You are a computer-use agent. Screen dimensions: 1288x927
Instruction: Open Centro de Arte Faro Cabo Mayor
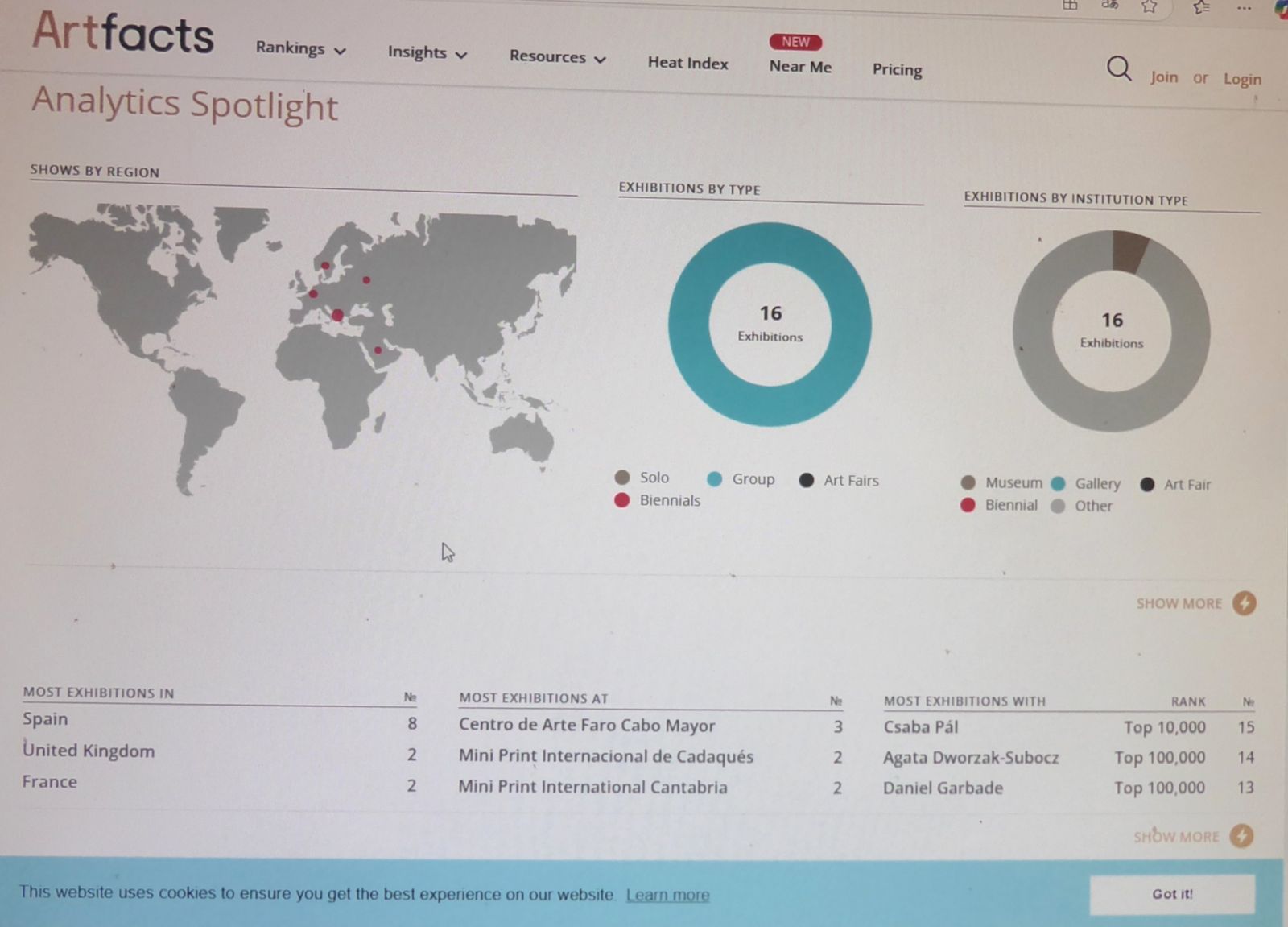[587, 725]
